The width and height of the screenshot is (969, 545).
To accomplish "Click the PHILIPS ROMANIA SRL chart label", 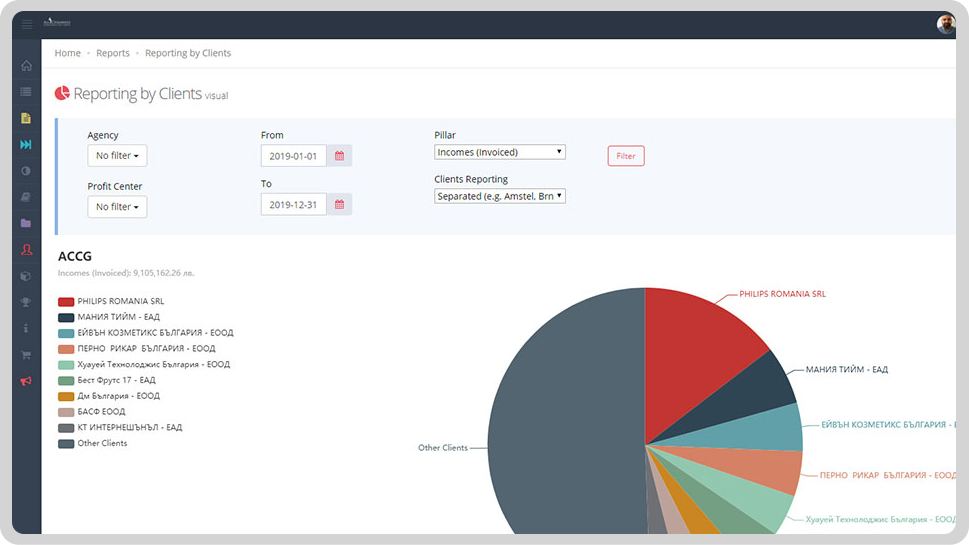I will coord(782,294).
